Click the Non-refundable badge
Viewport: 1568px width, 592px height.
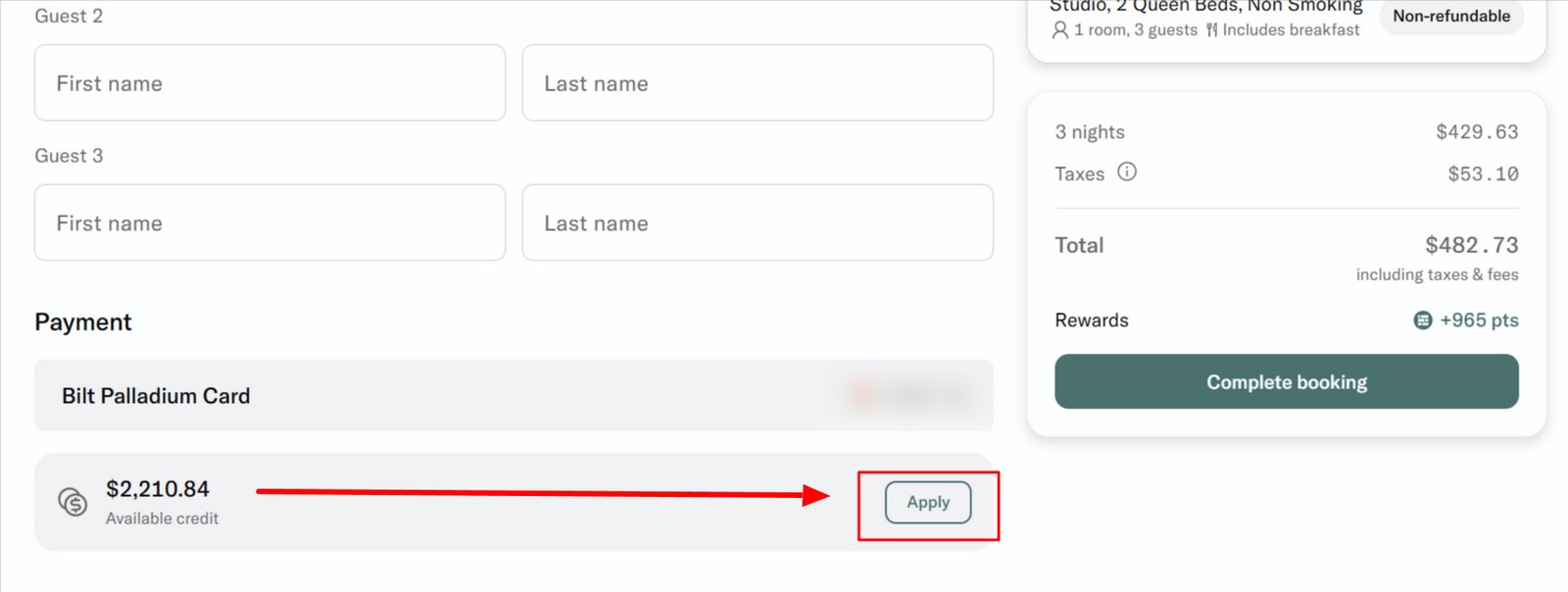(1450, 17)
